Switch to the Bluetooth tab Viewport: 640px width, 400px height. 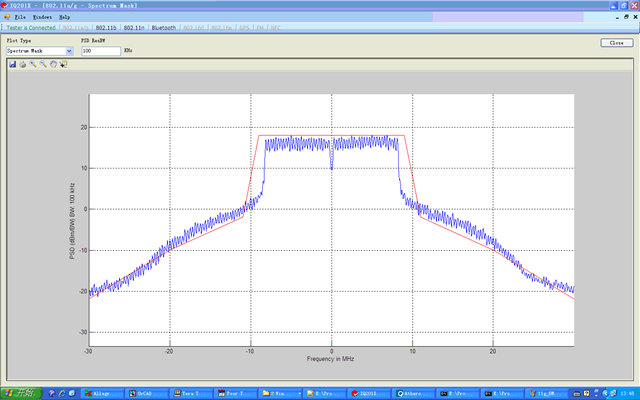tap(165, 28)
